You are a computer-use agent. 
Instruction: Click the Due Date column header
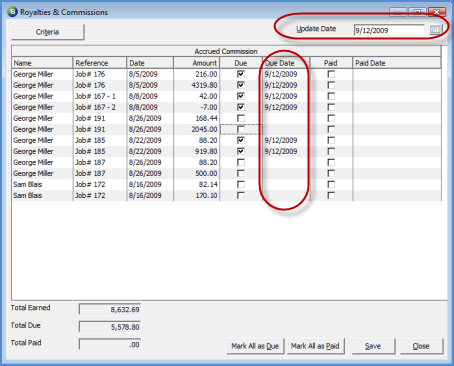click(286, 63)
